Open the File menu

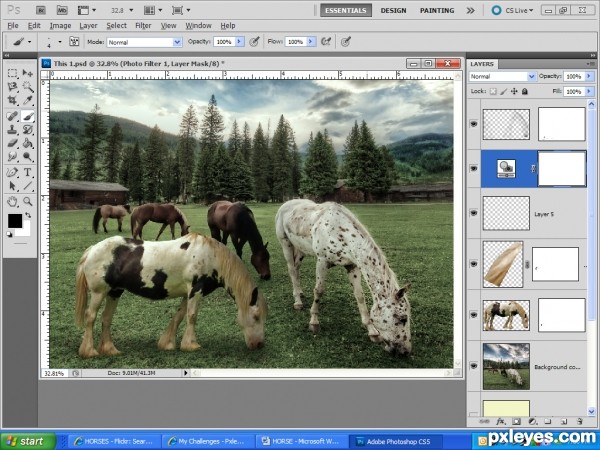pos(13,26)
